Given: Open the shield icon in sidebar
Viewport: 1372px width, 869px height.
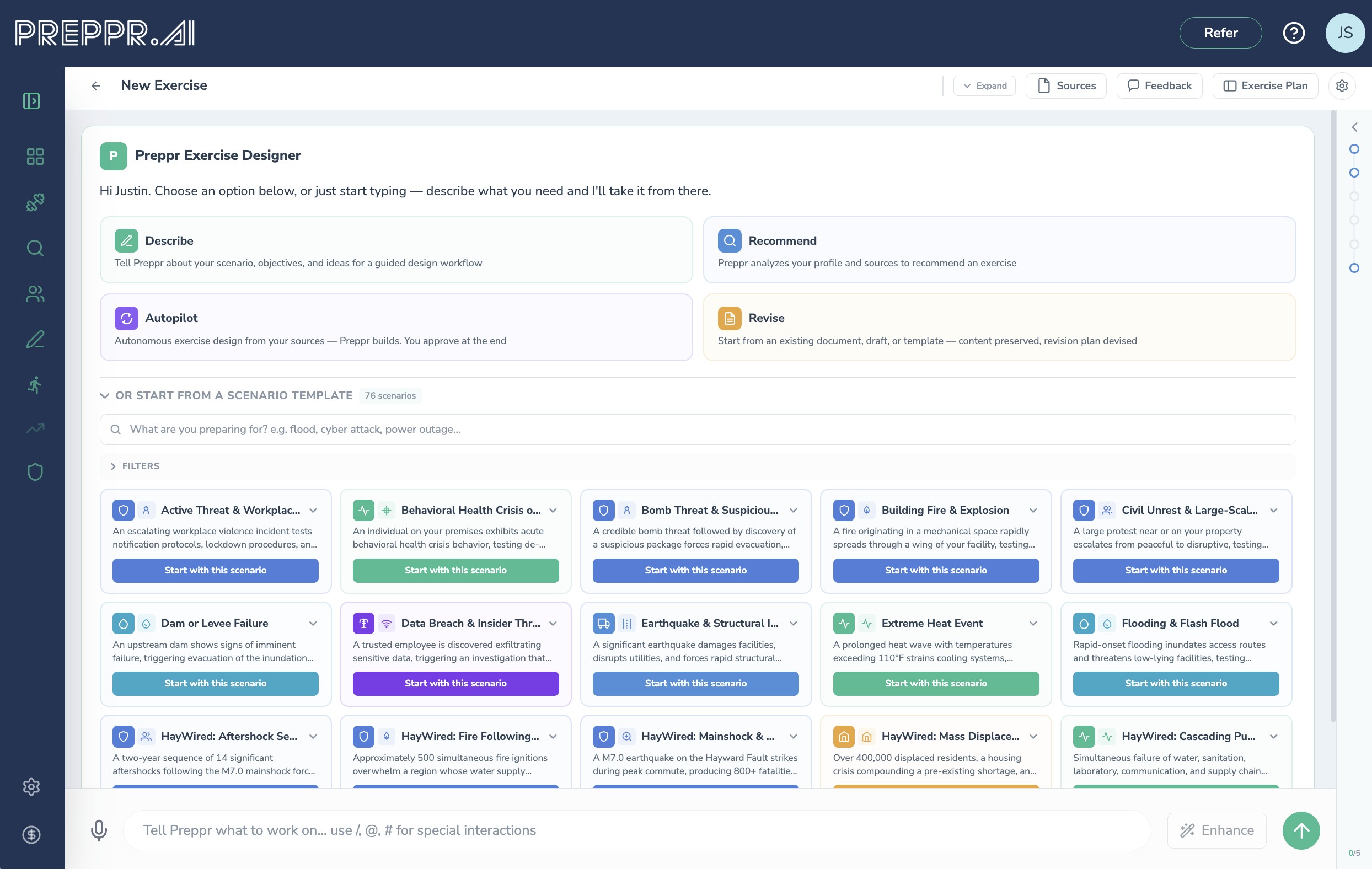Looking at the screenshot, I should coord(35,472).
